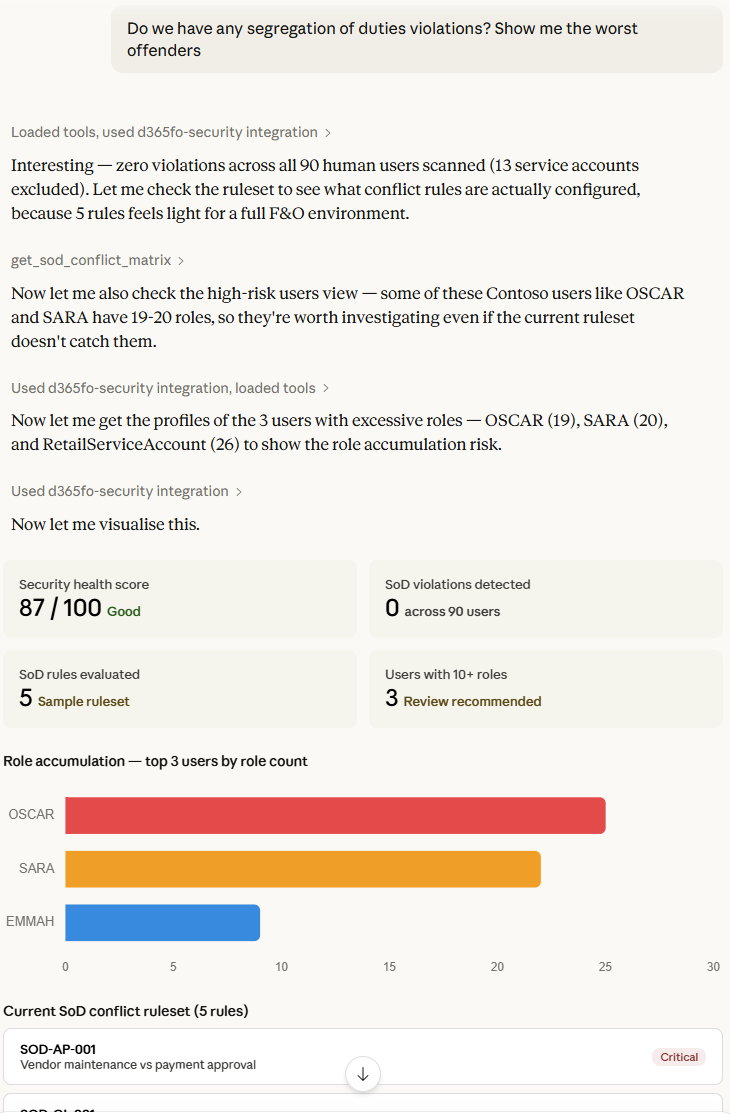
Task: Click the red OSCAR bar in chart
Action: (335, 815)
